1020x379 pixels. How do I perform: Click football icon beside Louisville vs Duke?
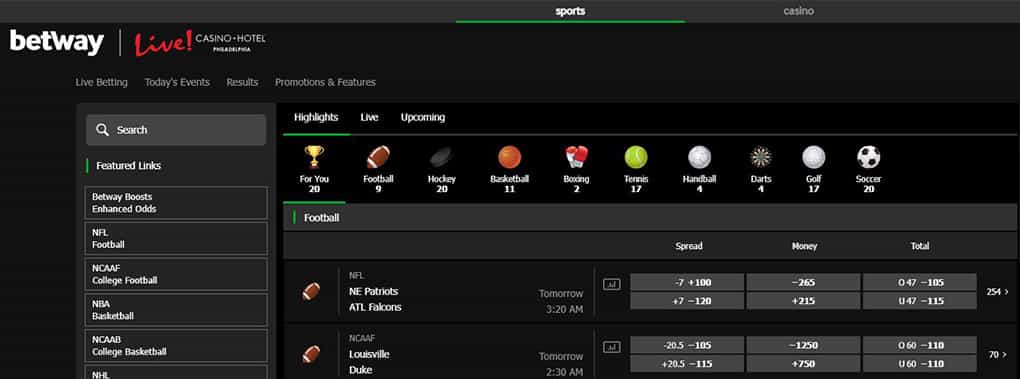311,354
